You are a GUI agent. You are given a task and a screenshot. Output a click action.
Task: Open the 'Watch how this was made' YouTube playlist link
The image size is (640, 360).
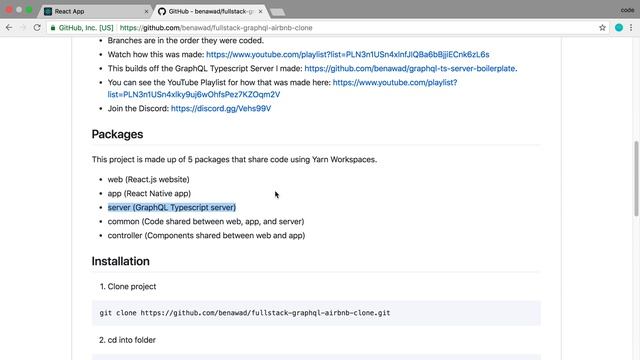[x=347, y=54]
